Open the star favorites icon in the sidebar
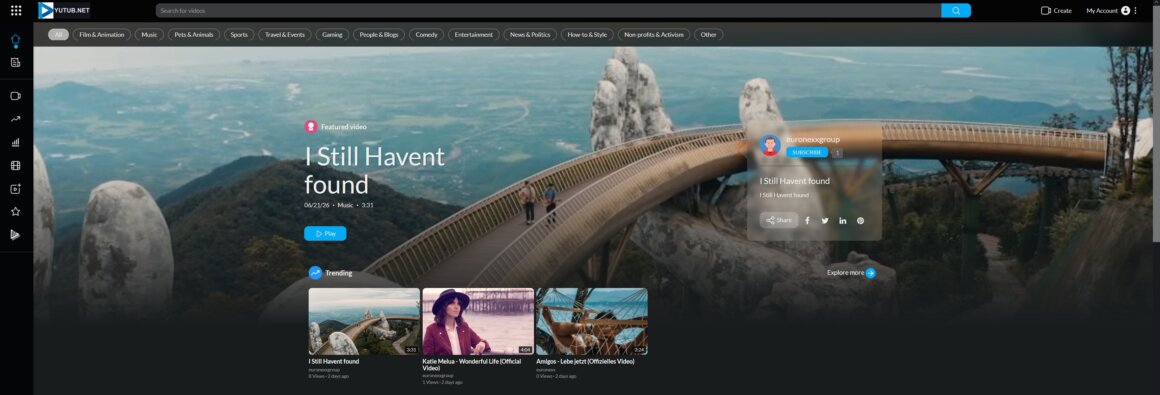The width and height of the screenshot is (1160, 395). click(x=16, y=212)
